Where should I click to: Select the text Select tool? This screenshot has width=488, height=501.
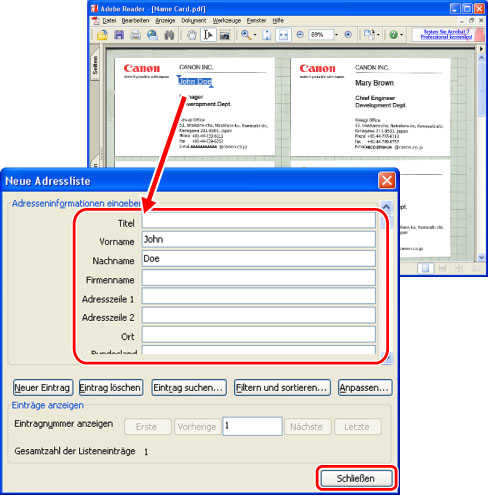(x=208, y=35)
